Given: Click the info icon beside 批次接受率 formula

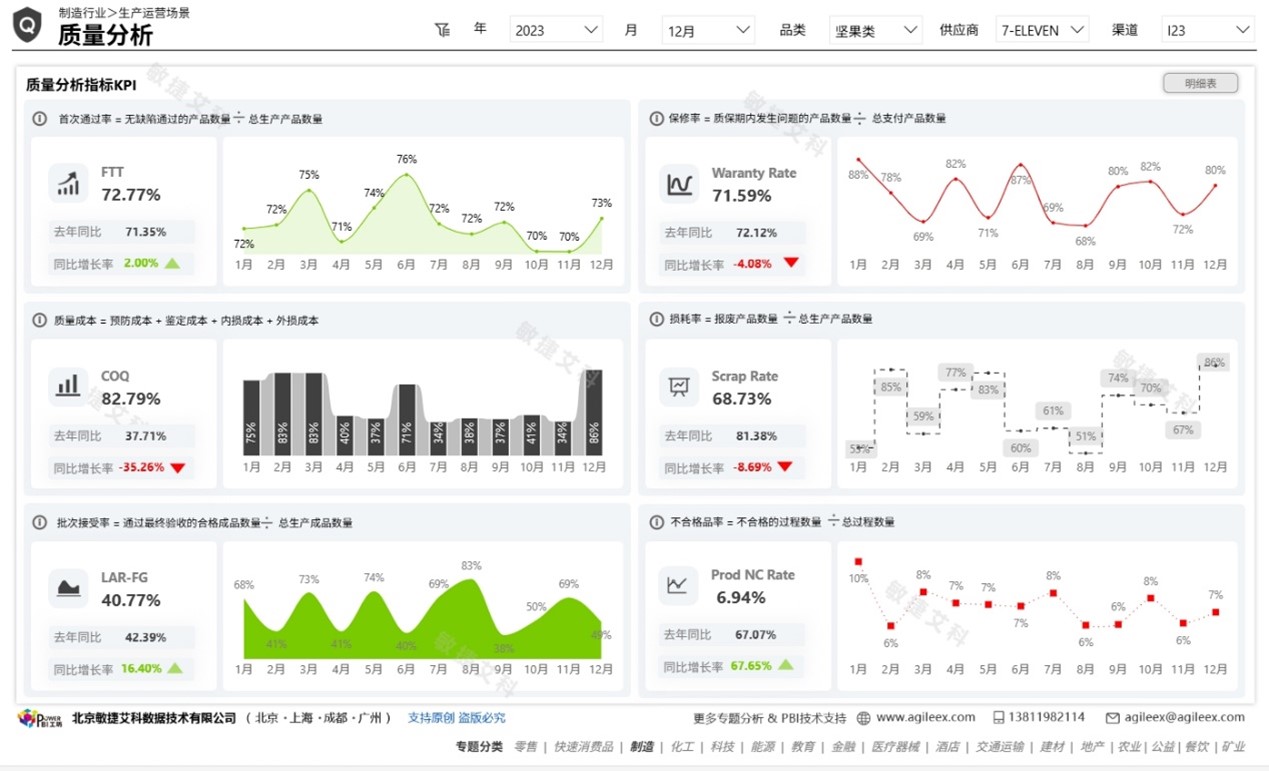Looking at the screenshot, I should pos(40,522).
